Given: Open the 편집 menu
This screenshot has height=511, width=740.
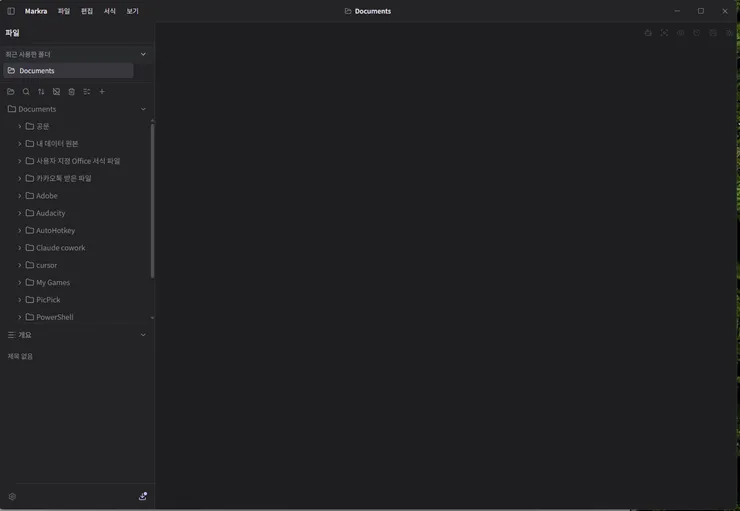Looking at the screenshot, I should [x=87, y=11].
